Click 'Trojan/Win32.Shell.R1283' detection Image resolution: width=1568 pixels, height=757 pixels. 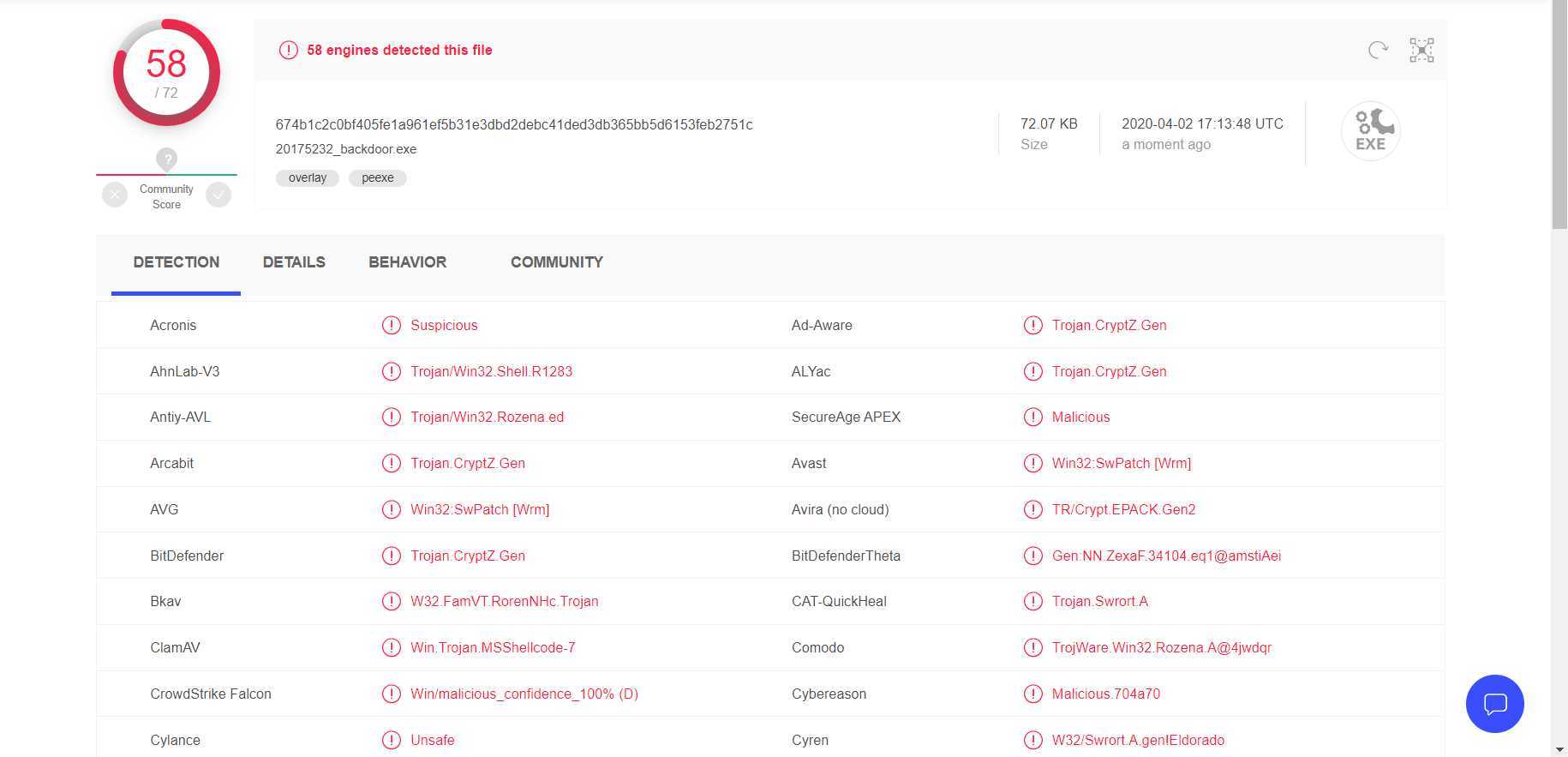coord(491,371)
